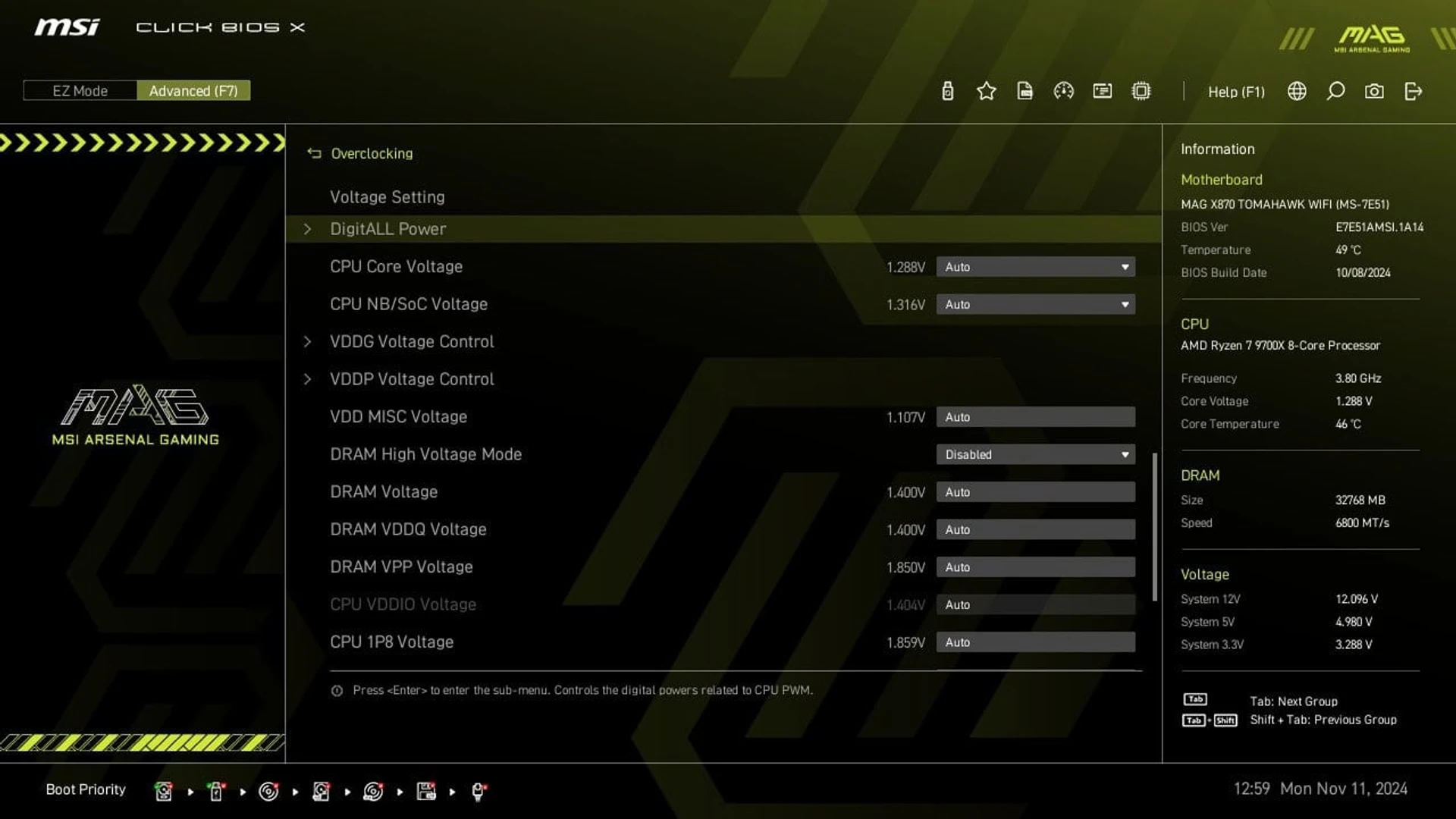Click the 1.288V CPU Core Voltage reading
Screen dimensions: 1456x819
(x=905, y=267)
